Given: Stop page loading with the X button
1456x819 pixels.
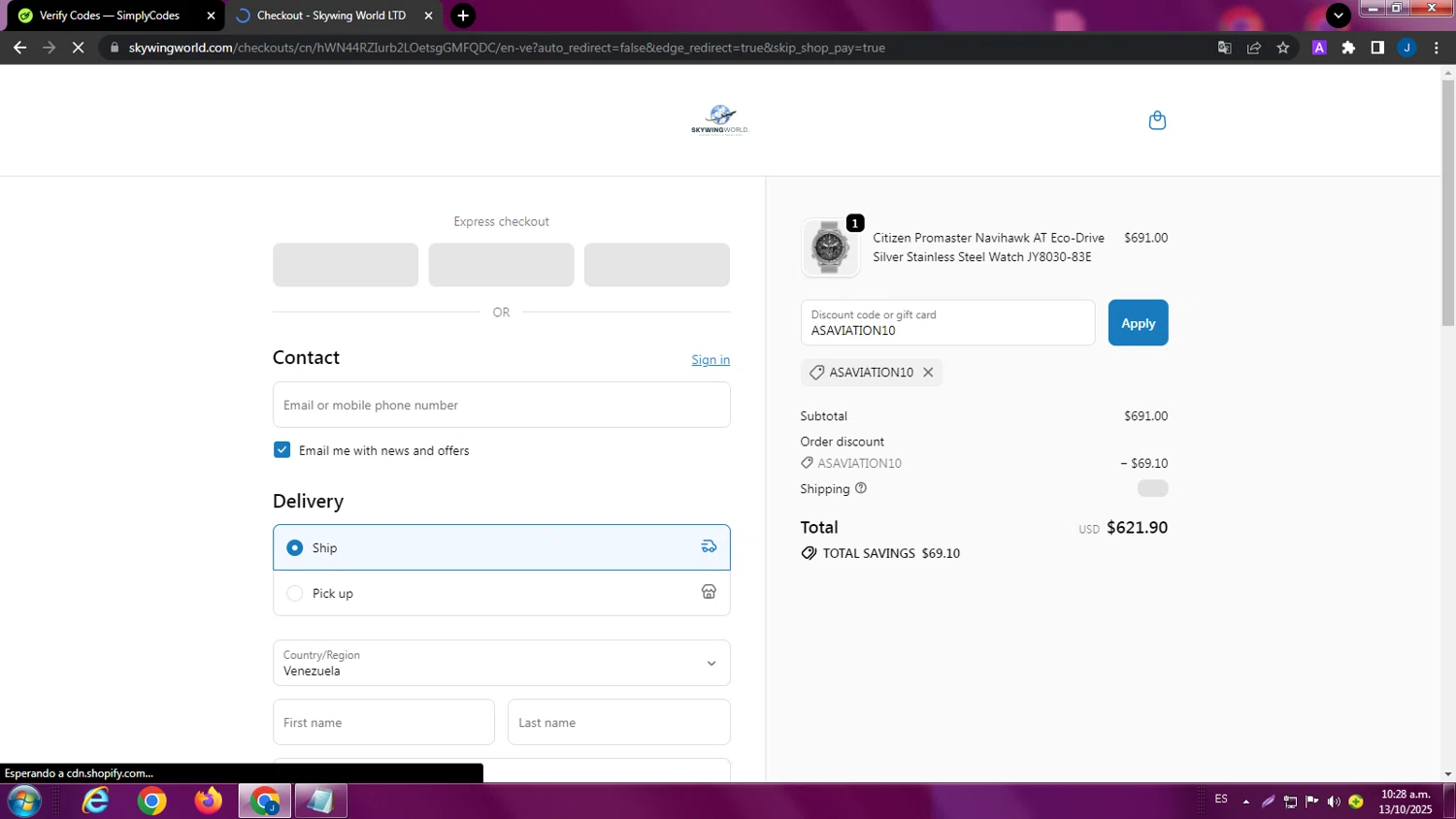Looking at the screenshot, I should click(79, 48).
